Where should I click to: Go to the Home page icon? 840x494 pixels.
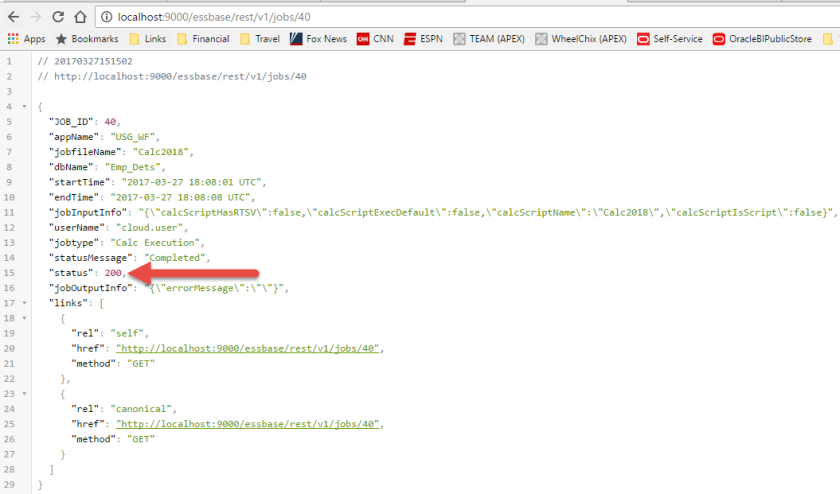pyautogui.click(x=80, y=17)
